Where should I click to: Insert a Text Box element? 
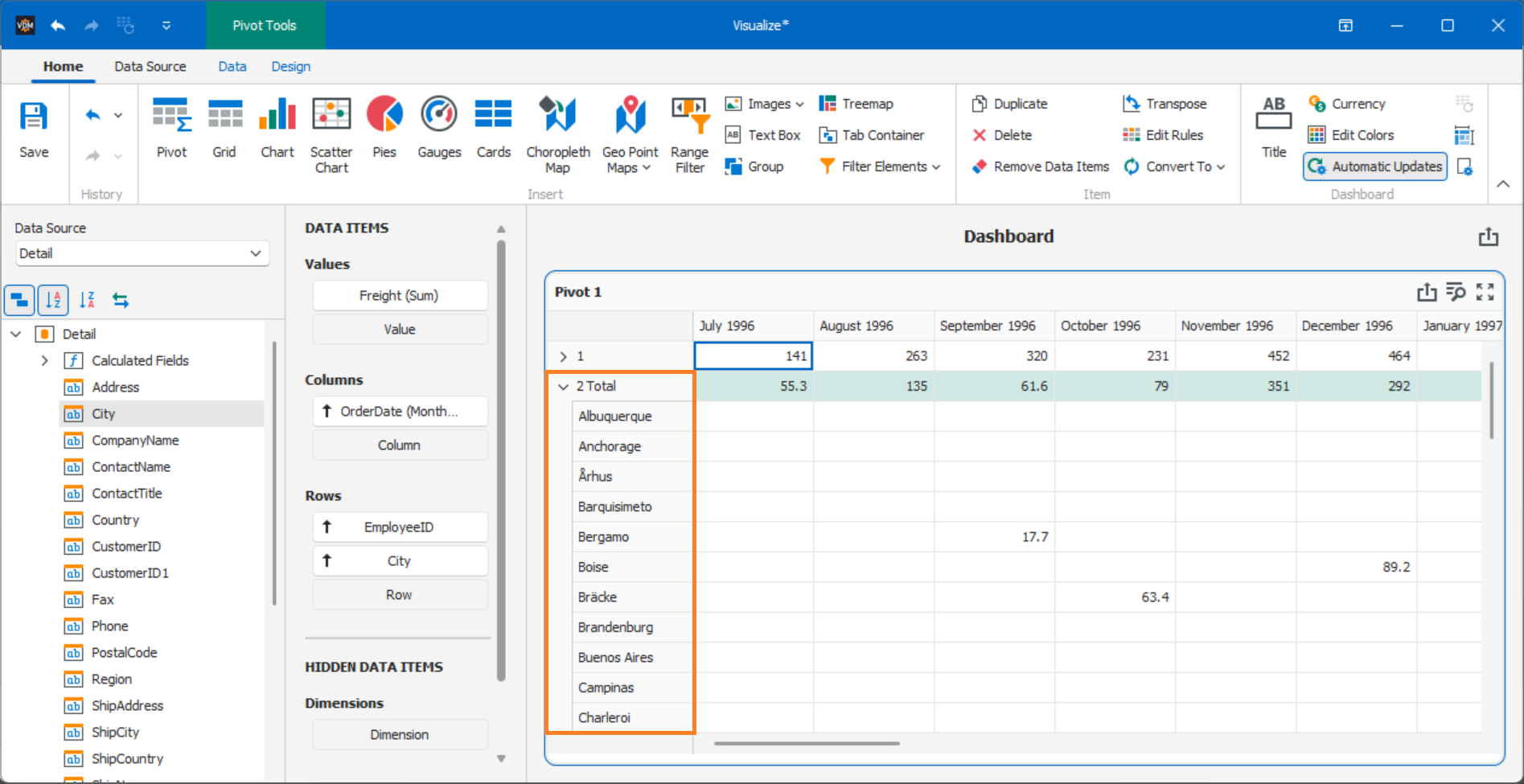762,134
